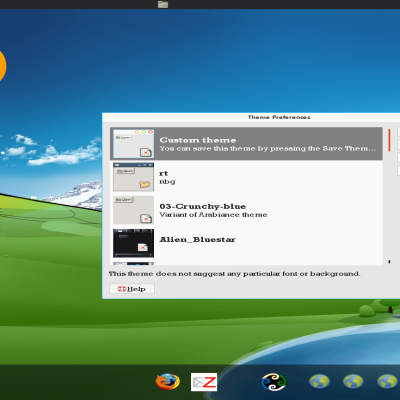Select the rt theme thumbnail
This screenshot has height=400, width=400.
tap(133, 177)
